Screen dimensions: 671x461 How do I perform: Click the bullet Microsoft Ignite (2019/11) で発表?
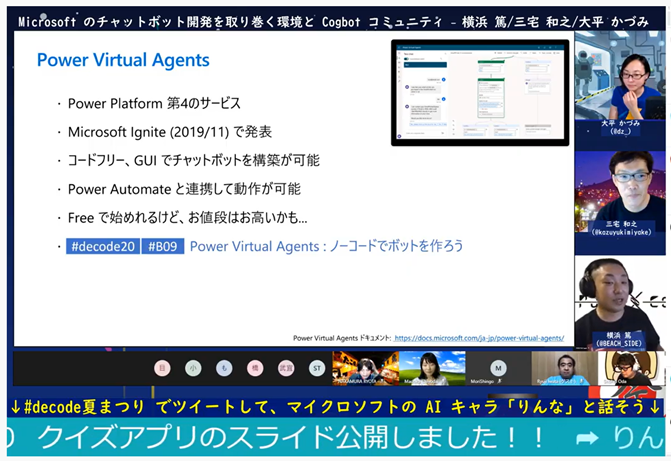(x=170, y=132)
